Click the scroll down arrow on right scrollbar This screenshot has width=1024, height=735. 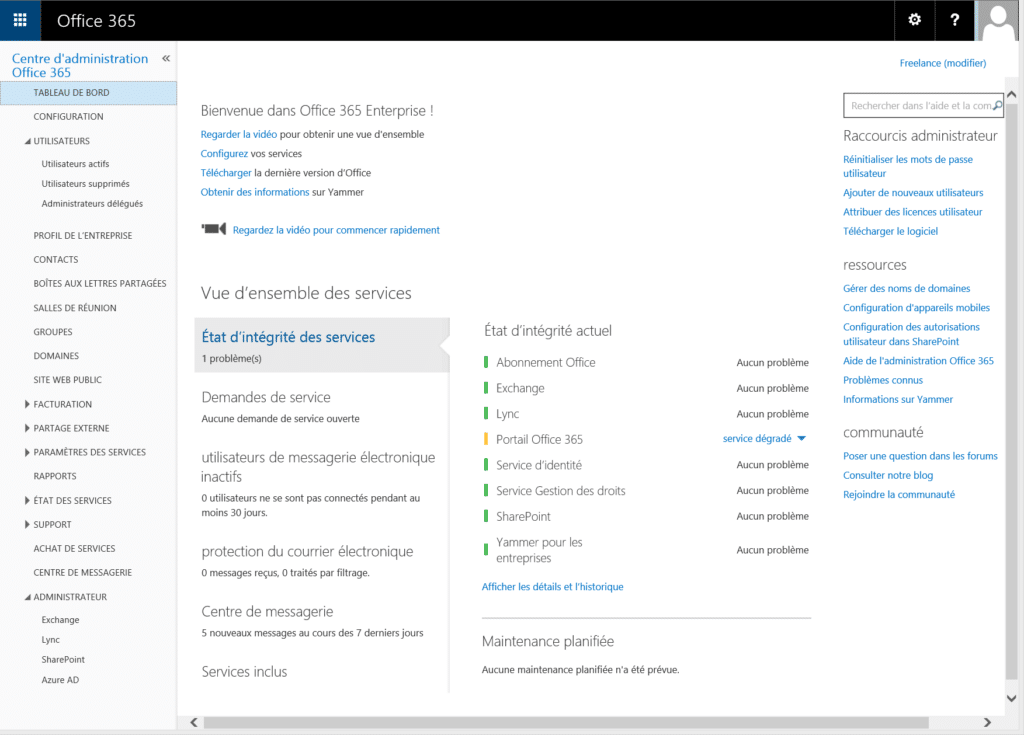[x=1012, y=698]
